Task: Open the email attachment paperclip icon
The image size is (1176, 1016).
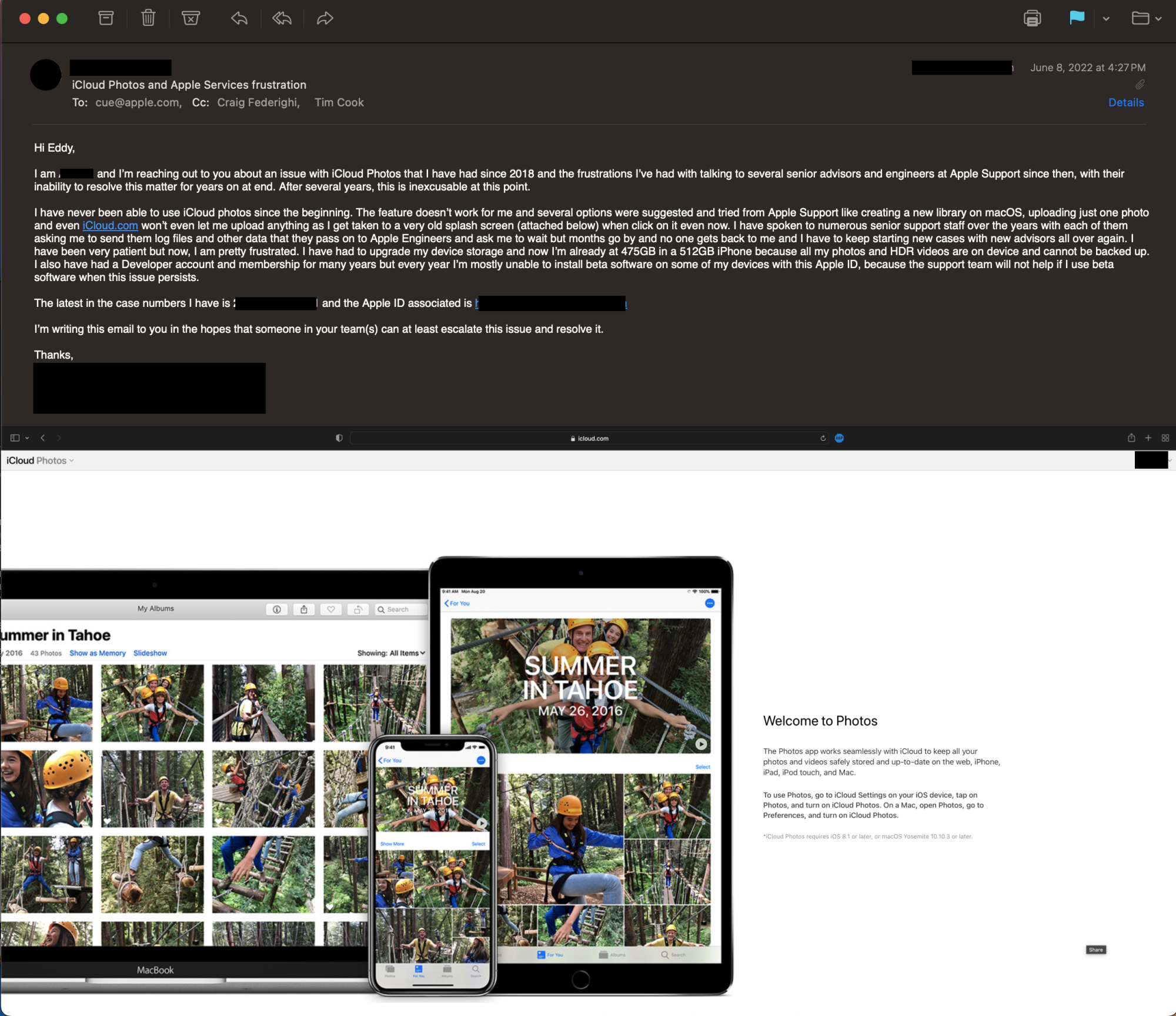Action: pos(1140,85)
